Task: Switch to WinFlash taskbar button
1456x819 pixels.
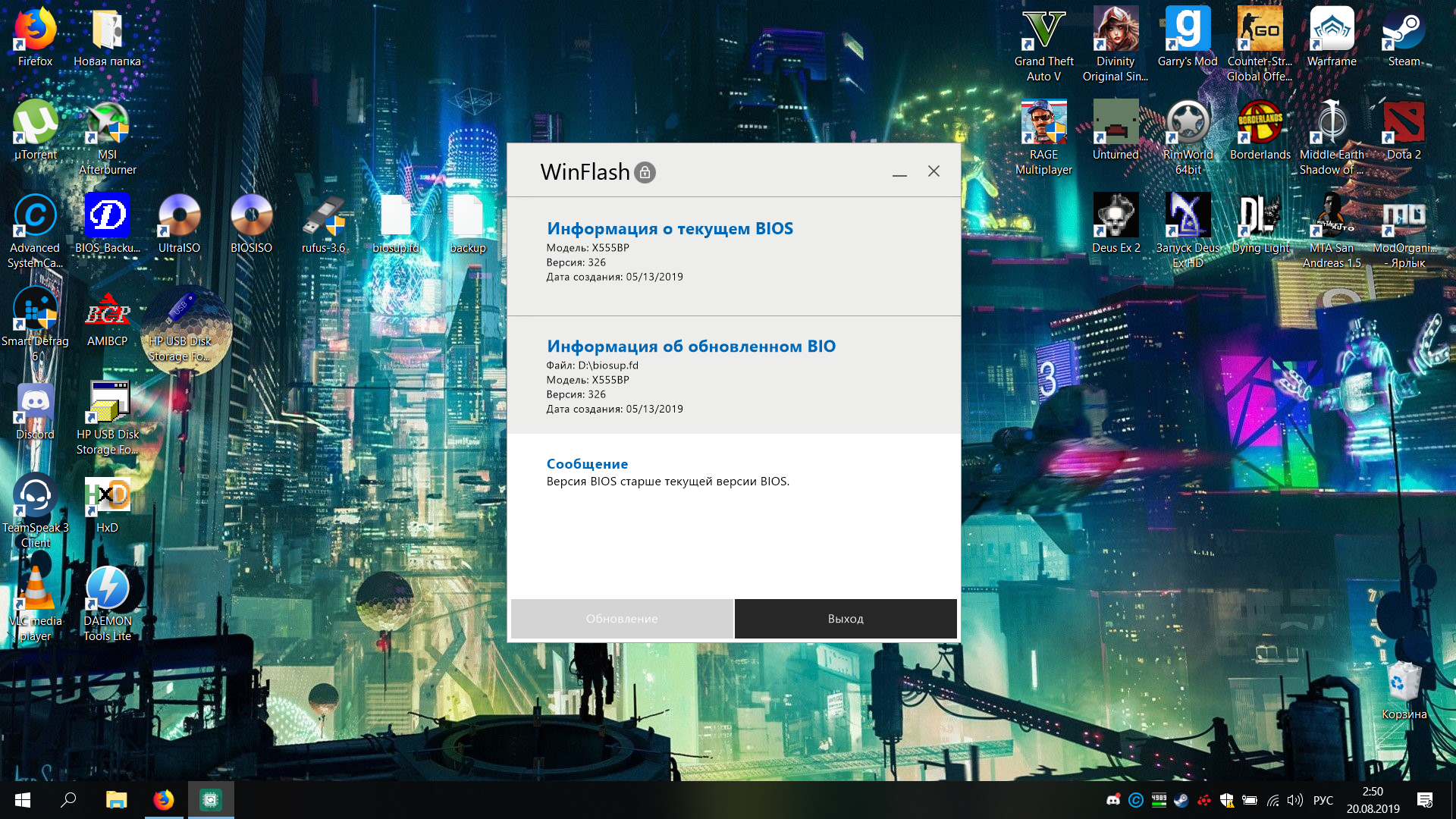Action: point(210,800)
